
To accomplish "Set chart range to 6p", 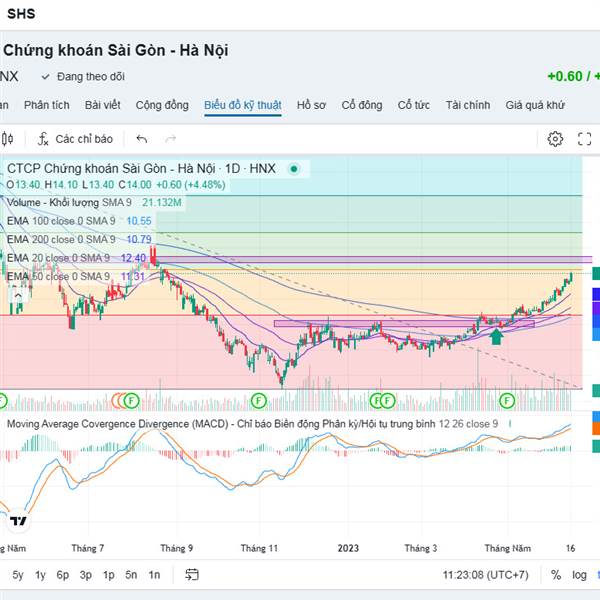I will point(63,575).
